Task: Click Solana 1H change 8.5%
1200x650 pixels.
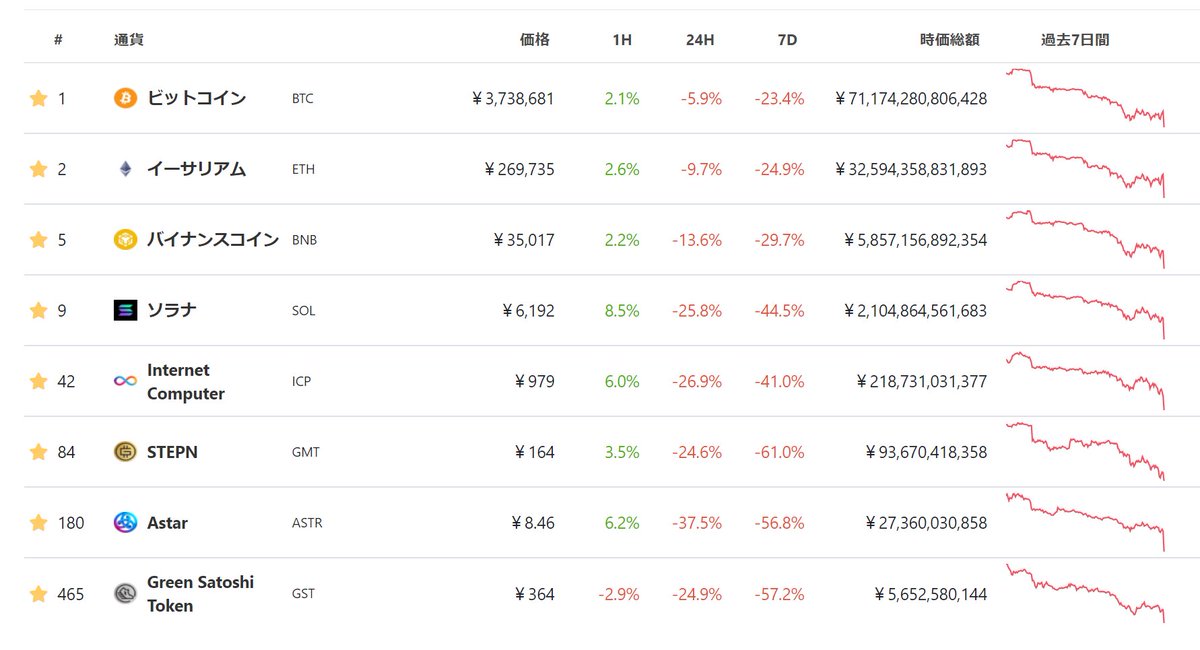Action: point(621,311)
